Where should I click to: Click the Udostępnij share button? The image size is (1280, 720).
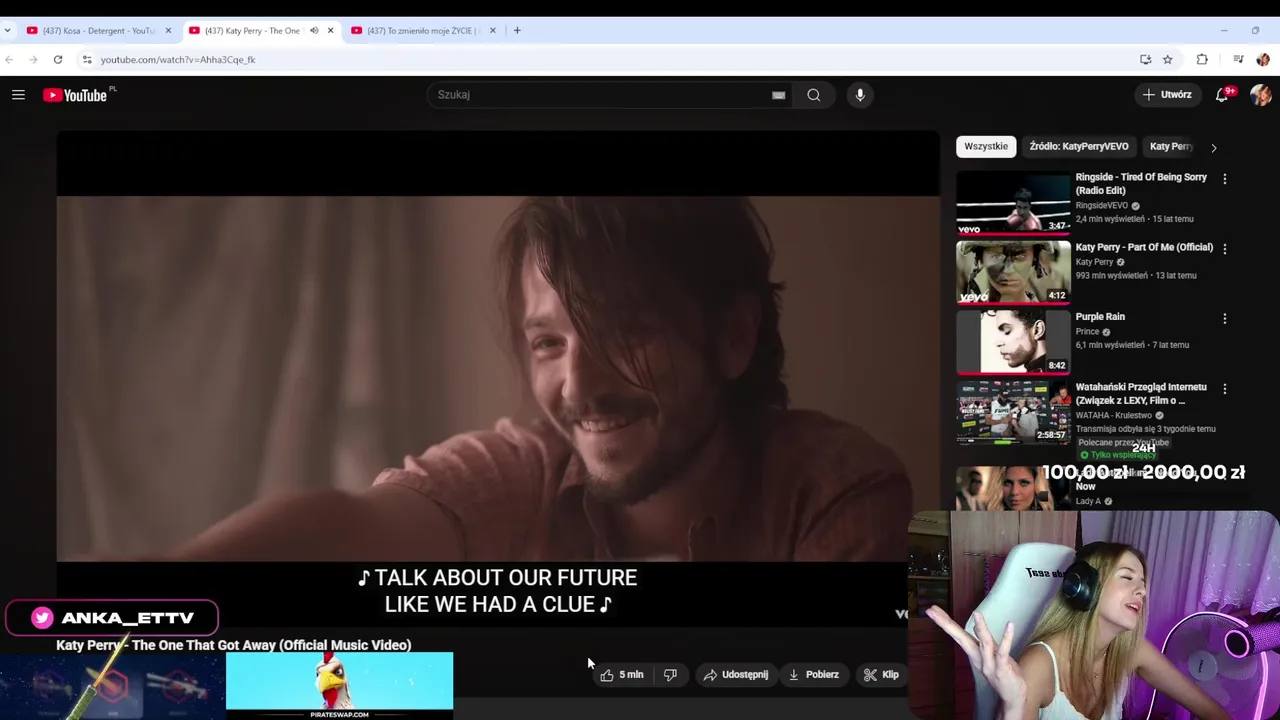point(735,675)
